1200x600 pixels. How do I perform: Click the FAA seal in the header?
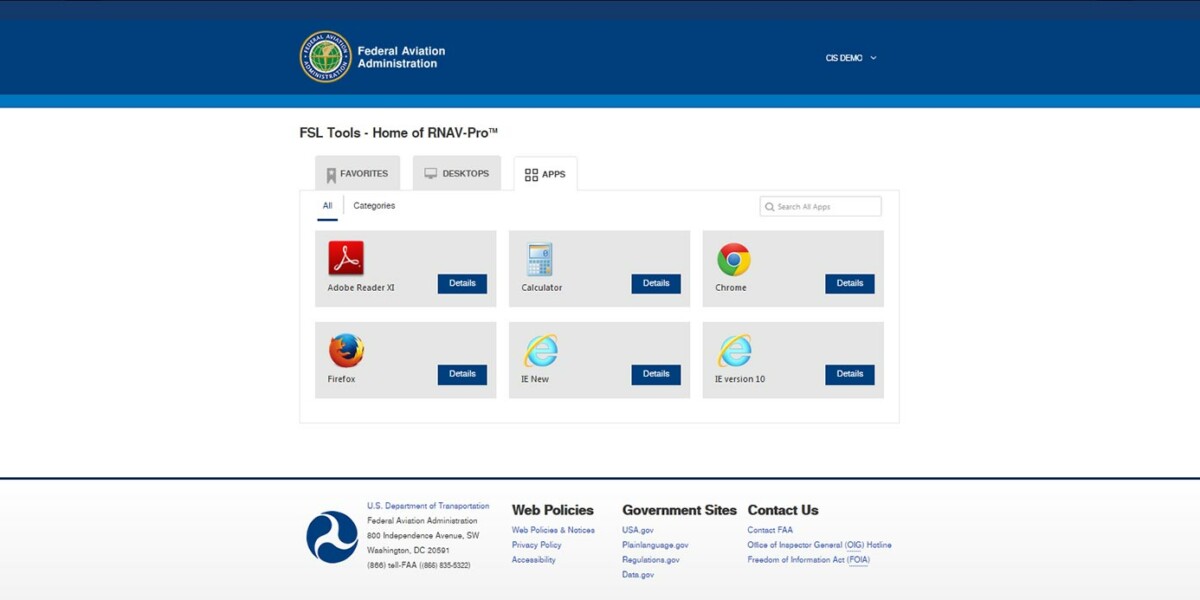coord(322,56)
